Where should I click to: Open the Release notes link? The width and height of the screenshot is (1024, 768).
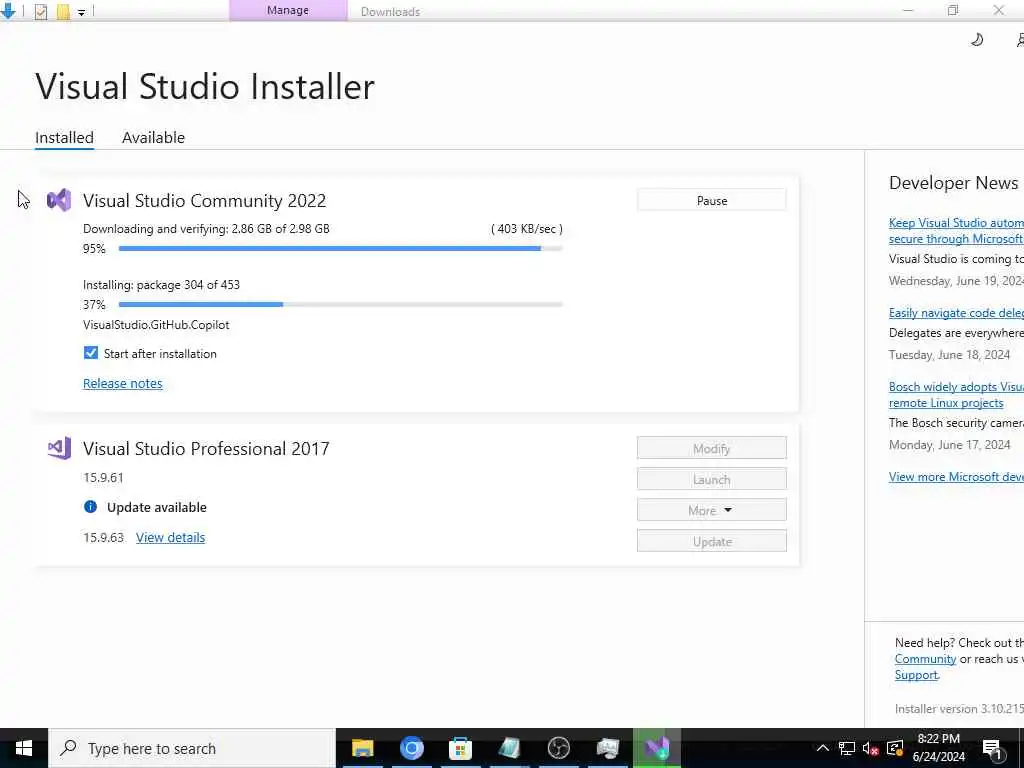pyautogui.click(x=123, y=383)
